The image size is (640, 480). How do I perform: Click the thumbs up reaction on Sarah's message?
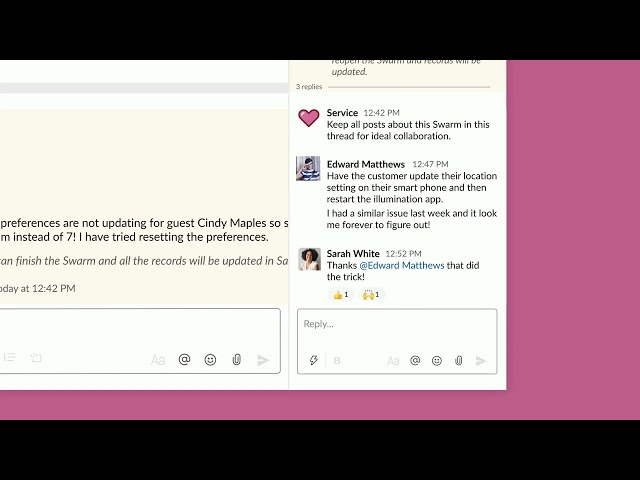pyautogui.click(x=340, y=295)
